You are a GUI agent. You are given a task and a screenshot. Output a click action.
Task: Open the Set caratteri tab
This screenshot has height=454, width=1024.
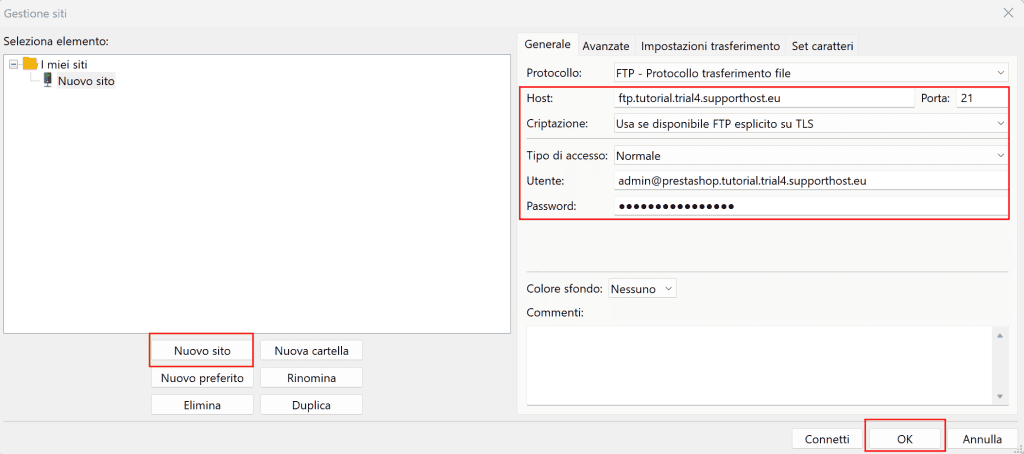tap(822, 46)
